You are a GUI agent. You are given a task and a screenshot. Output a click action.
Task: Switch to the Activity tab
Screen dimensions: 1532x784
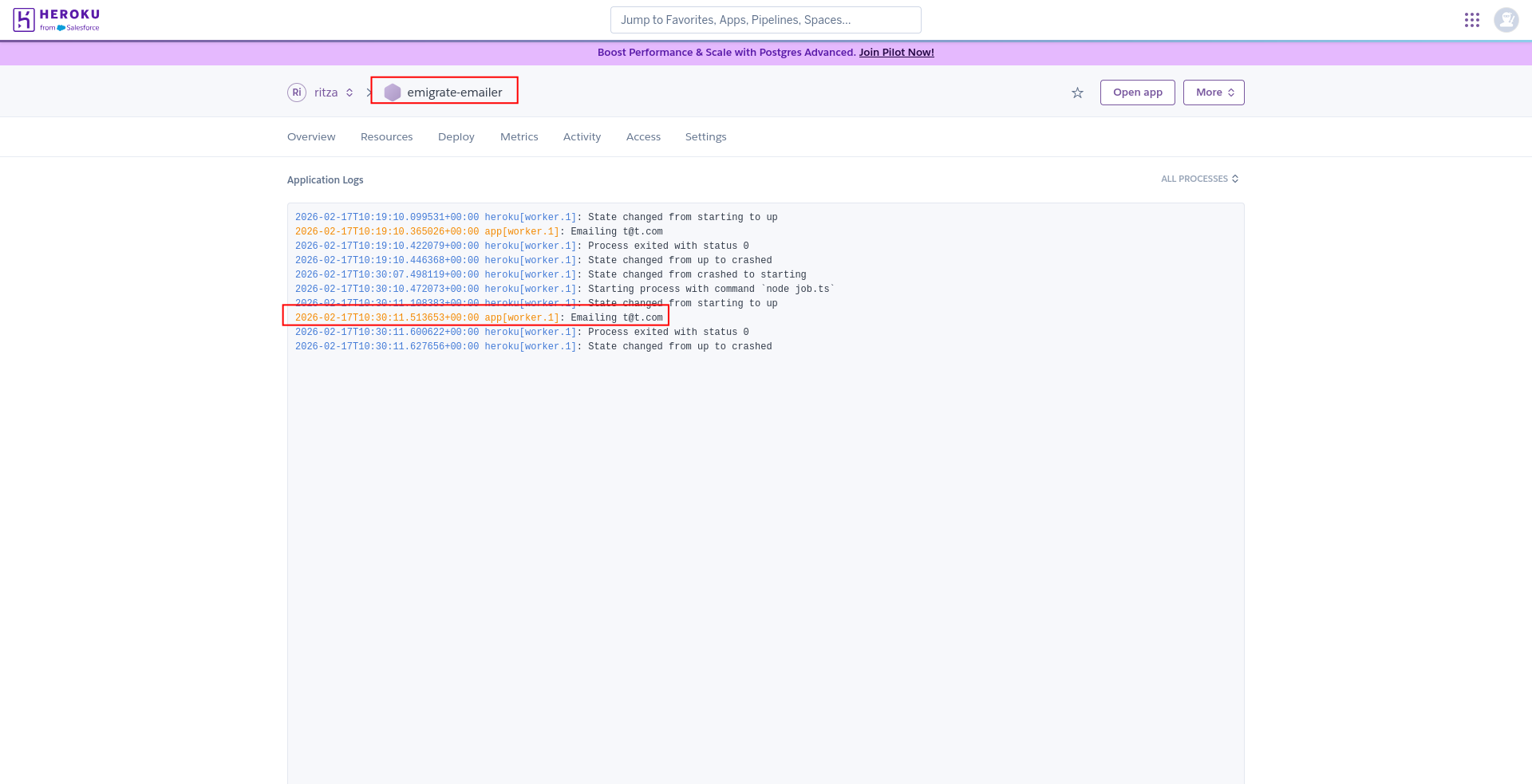click(x=582, y=136)
